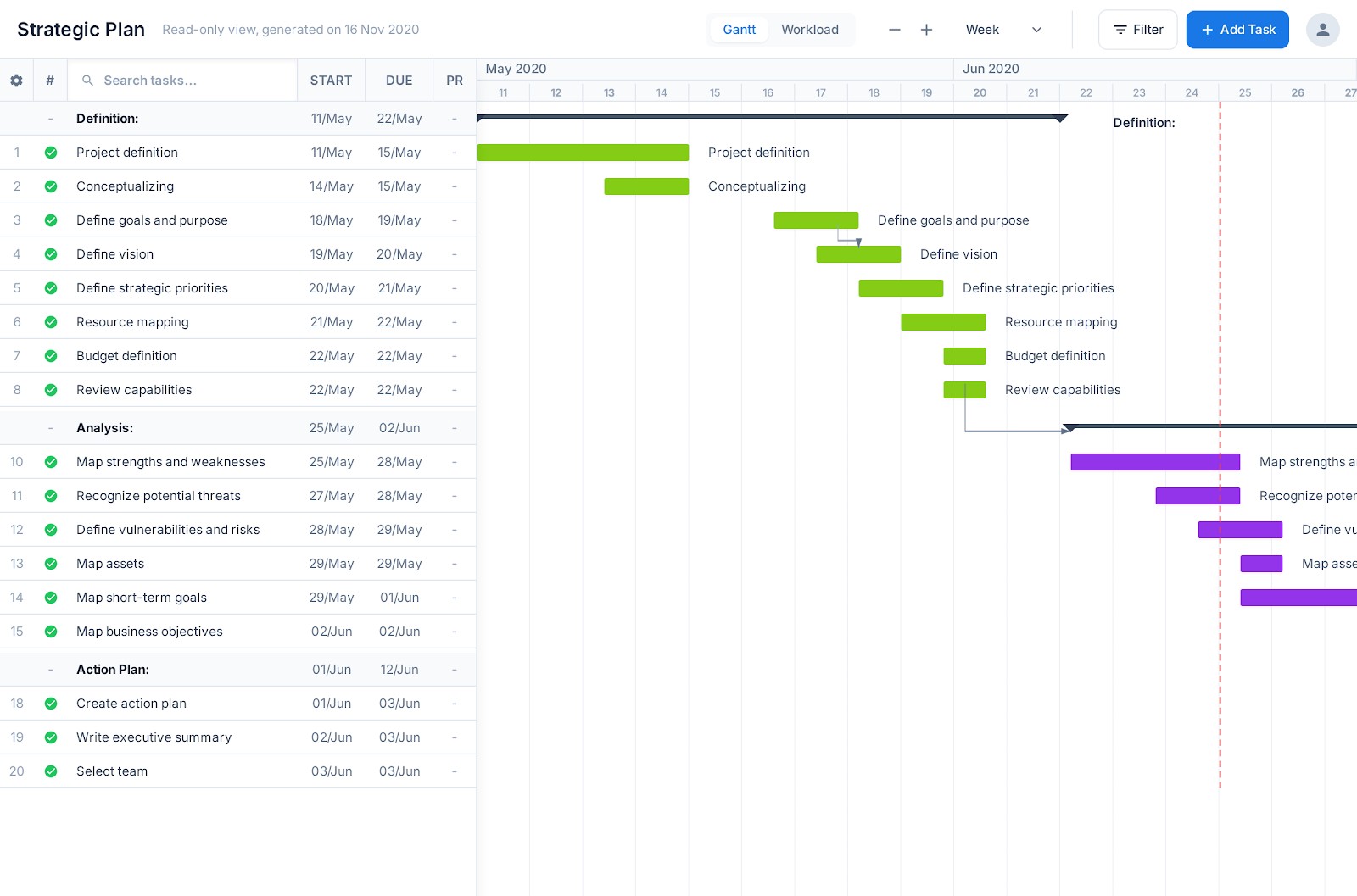This screenshot has width=1357, height=896.
Task: Click the search magnifier in Search tasks field
Action: (x=88, y=80)
